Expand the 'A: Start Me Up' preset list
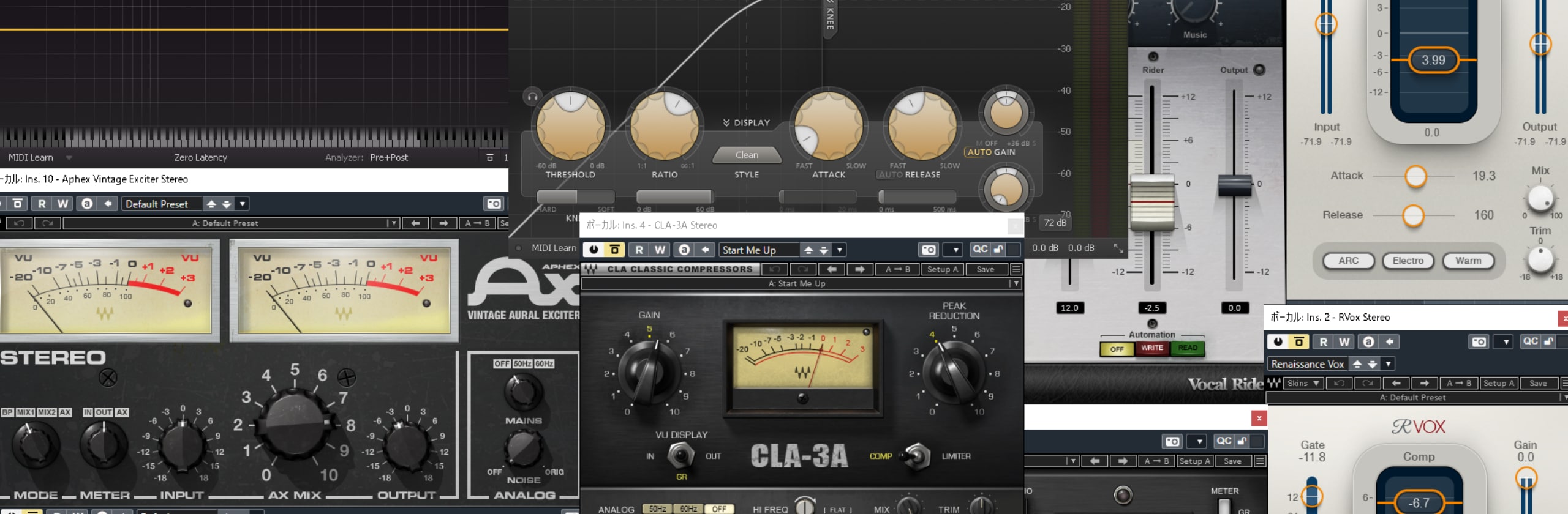Screen dimensions: 1568x514 pyautogui.click(x=1016, y=284)
